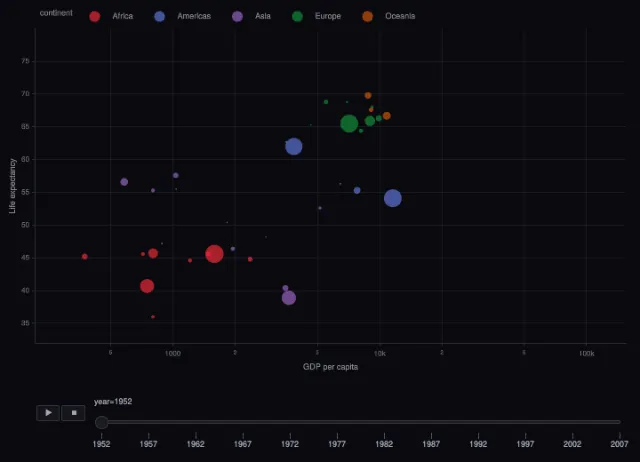Select the blue Americas bubble right of 10k
640x462 pixels.
coord(393,198)
